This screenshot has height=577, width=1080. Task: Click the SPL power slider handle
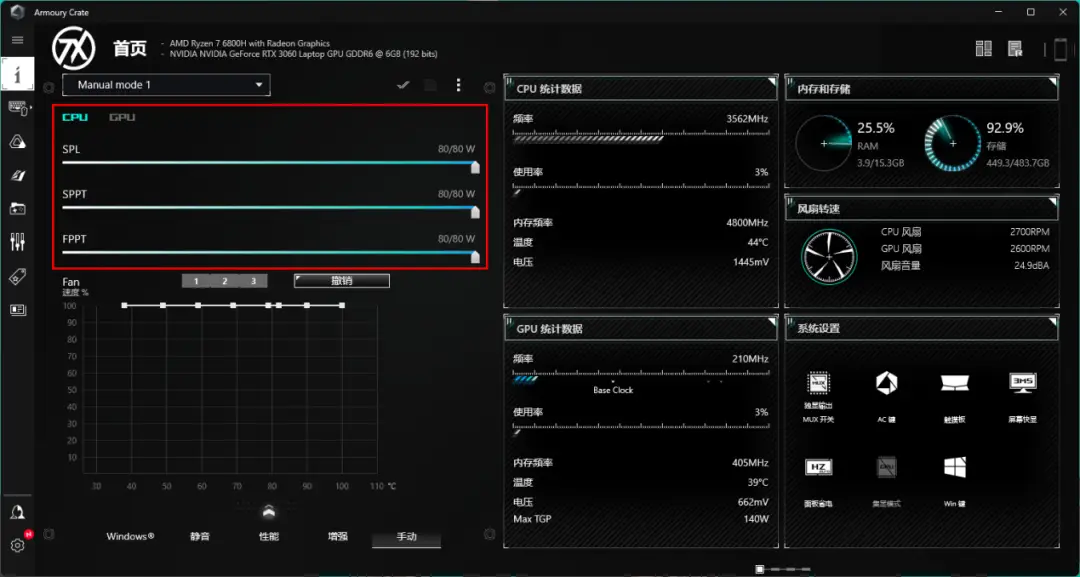[475, 167]
